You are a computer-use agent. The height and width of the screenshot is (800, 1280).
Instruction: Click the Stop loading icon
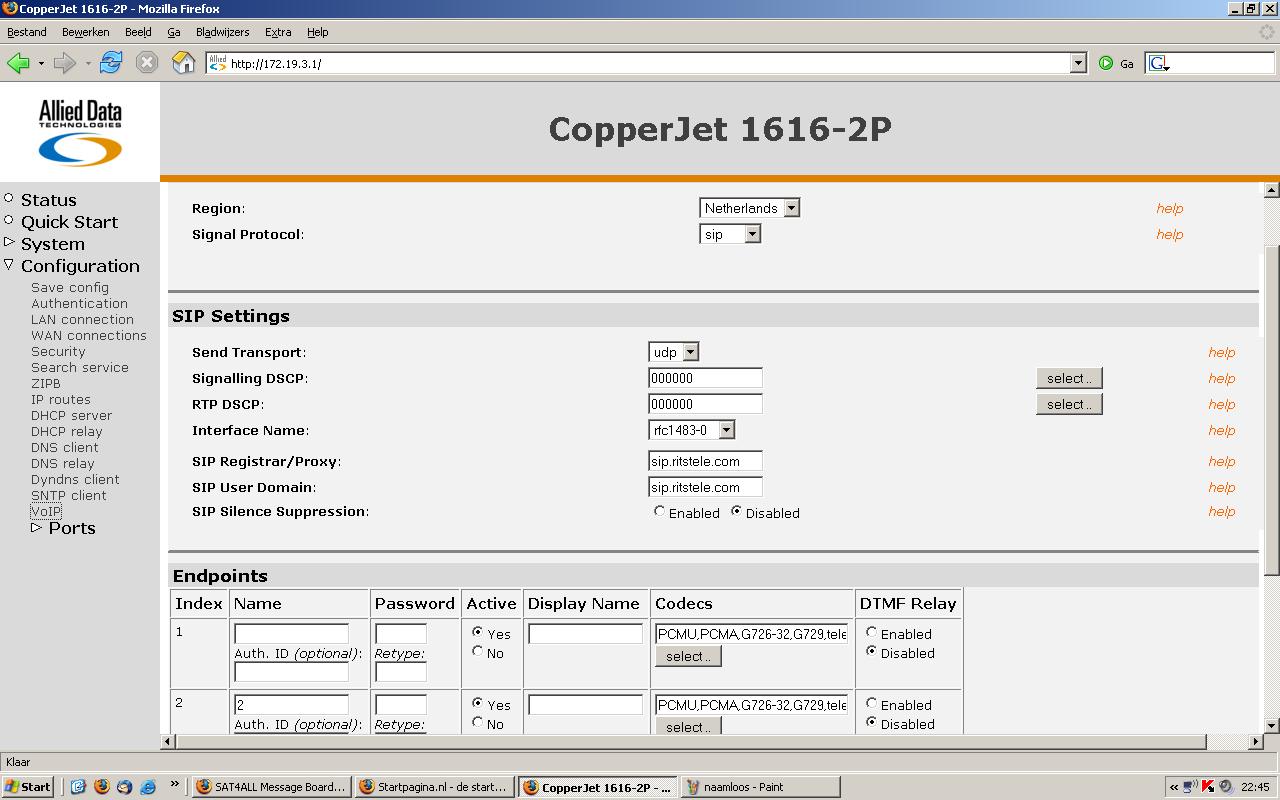147,63
